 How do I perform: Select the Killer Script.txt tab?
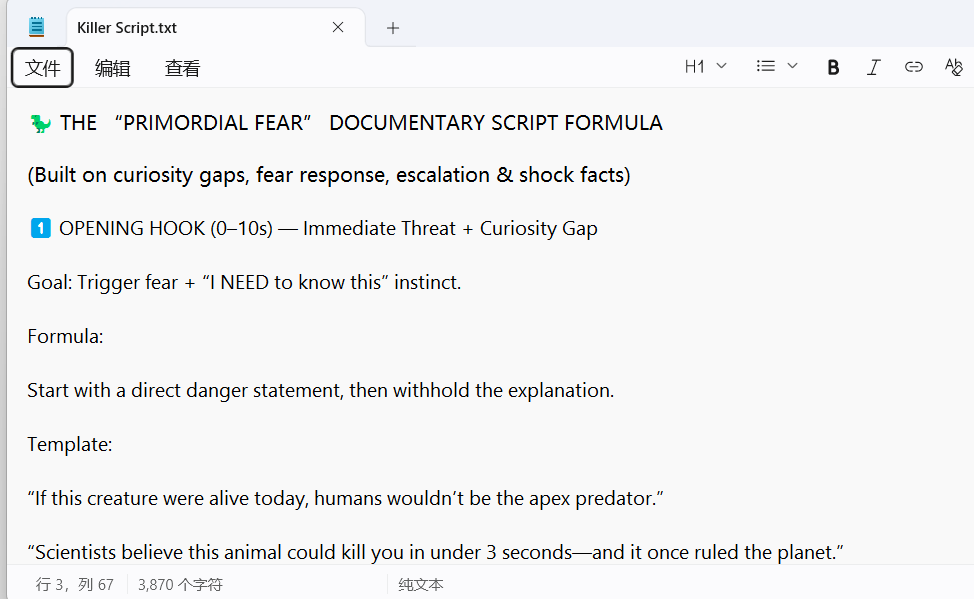(x=190, y=28)
